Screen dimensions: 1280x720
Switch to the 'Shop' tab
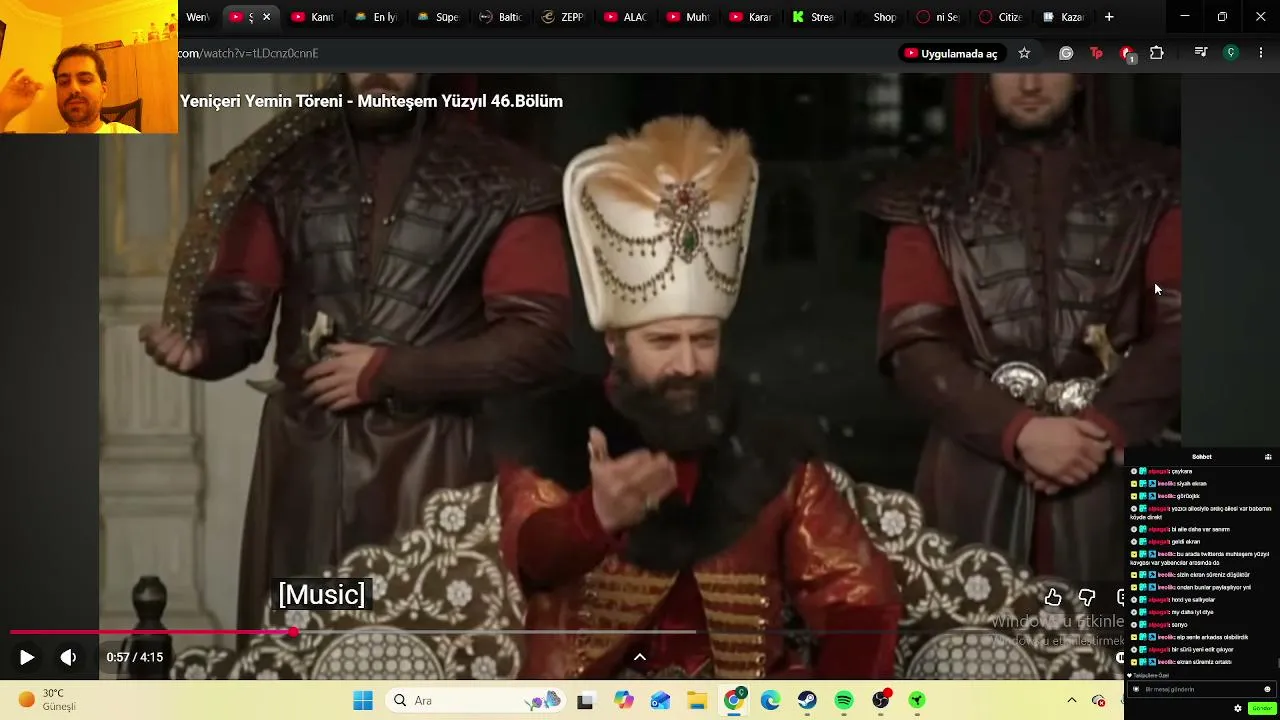875,17
